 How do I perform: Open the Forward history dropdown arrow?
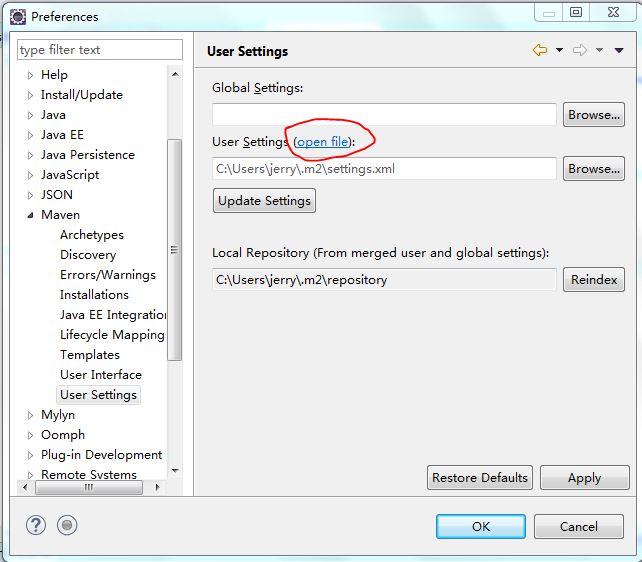click(599, 50)
